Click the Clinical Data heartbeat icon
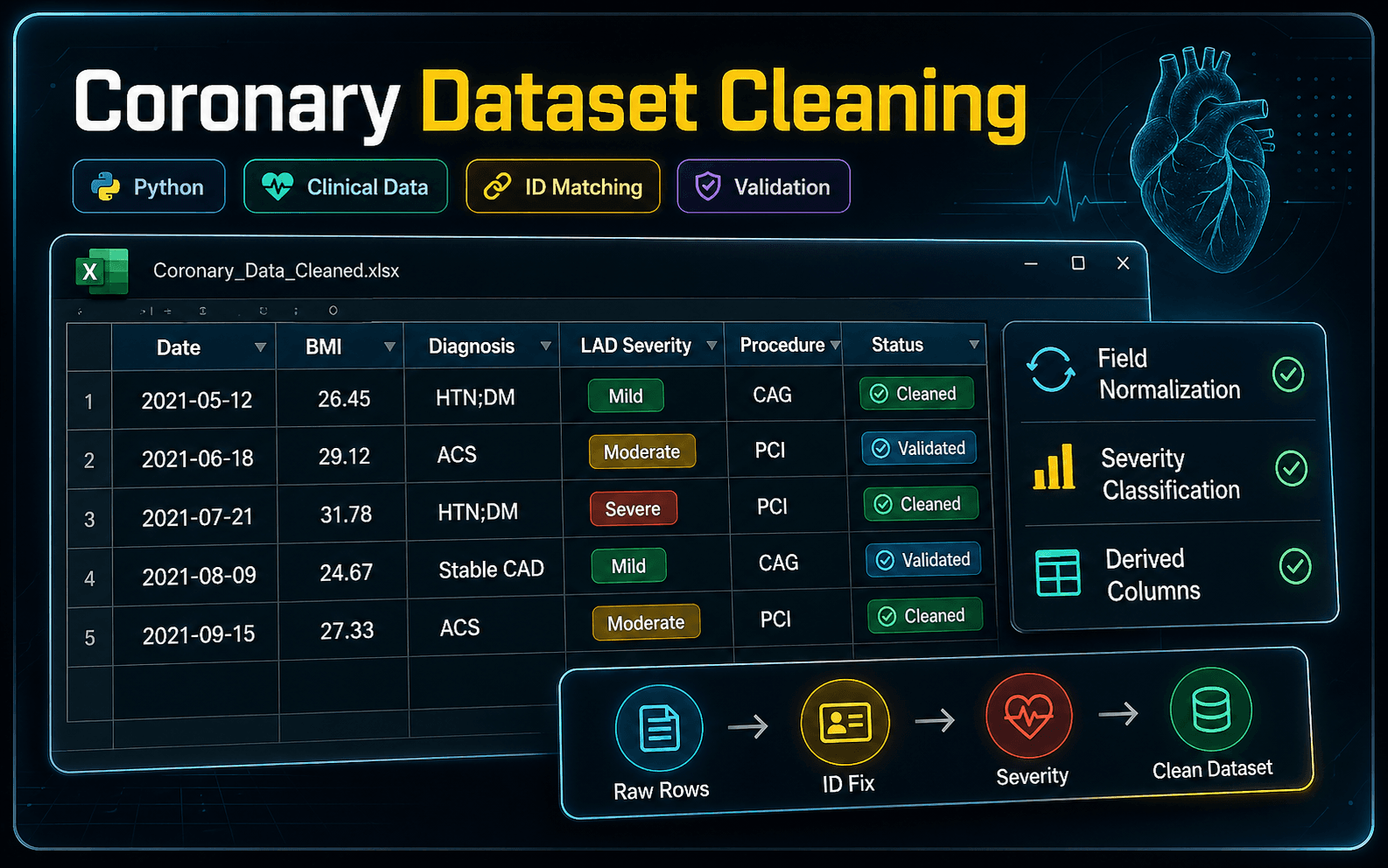 pyautogui.click(x=277, y=186)
